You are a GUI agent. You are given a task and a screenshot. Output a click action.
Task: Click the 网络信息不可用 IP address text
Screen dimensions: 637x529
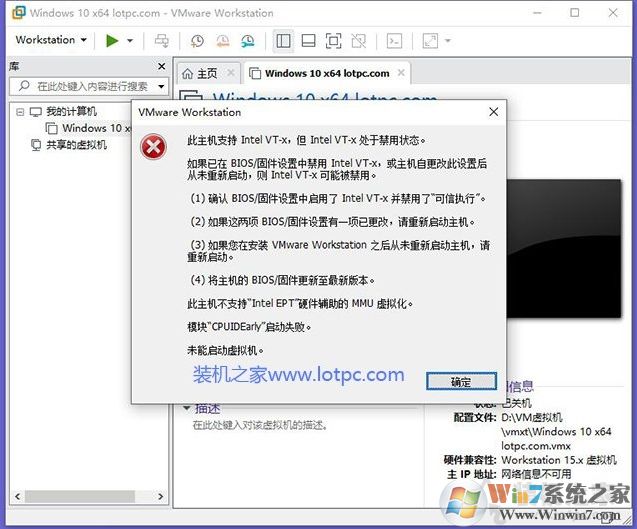coord(536,474)
